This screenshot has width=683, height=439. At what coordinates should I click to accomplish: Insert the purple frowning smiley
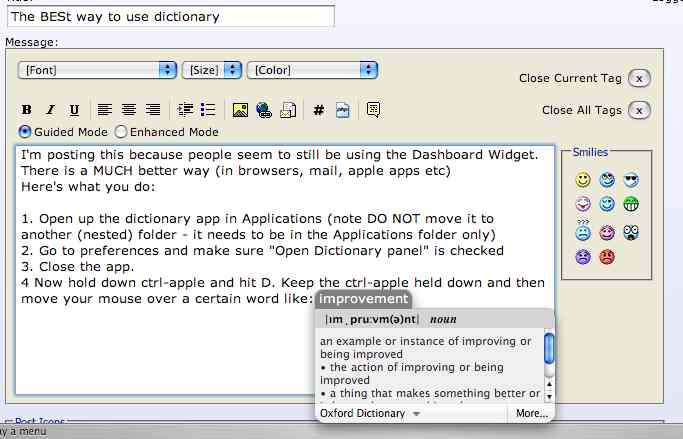(583, 257)
